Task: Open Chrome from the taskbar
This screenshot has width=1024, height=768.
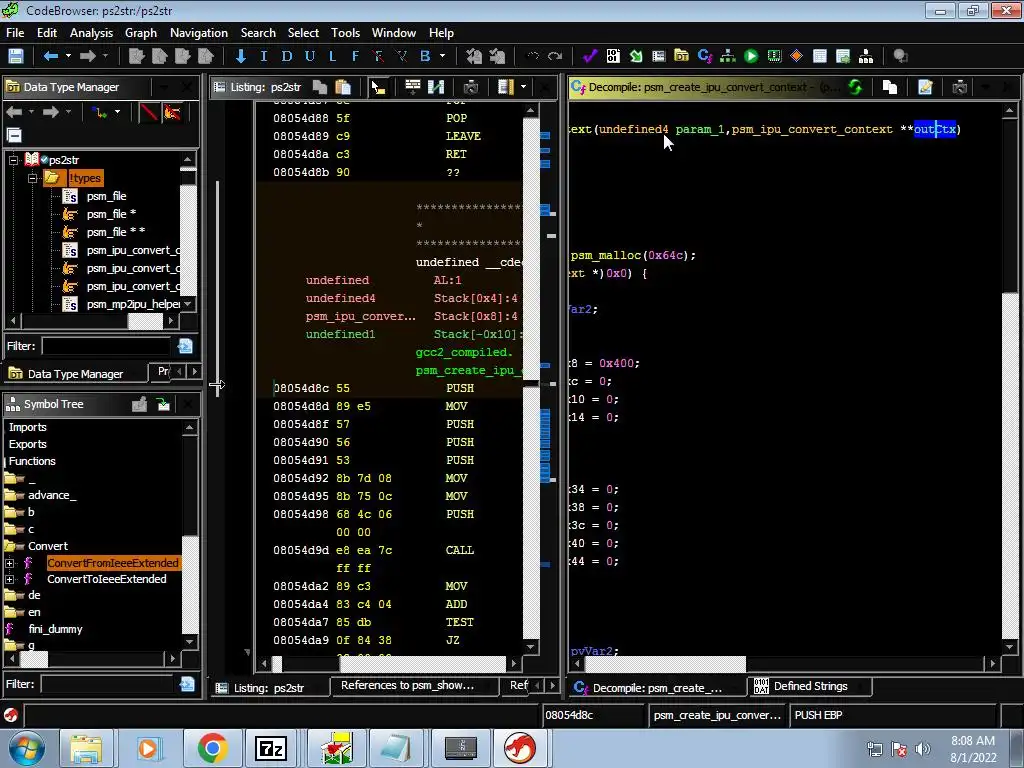Action: tap(212, 748)
